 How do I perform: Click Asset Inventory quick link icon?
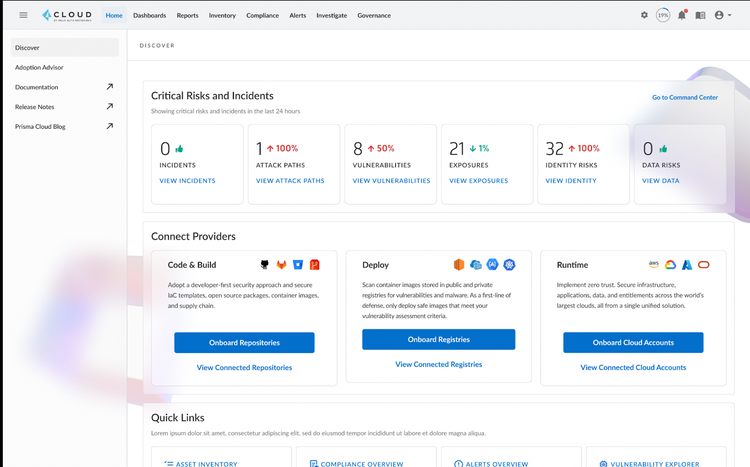click(x=168, y=464)
